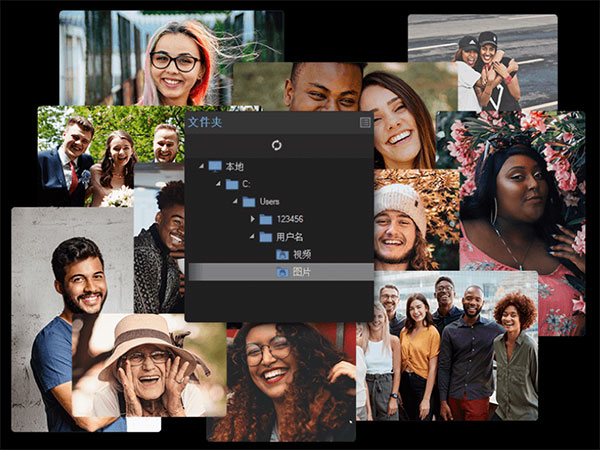The image size is (600, 450).
Task: Open photo of curly-haired woman with glasses
Action: (x=281, y=383)
